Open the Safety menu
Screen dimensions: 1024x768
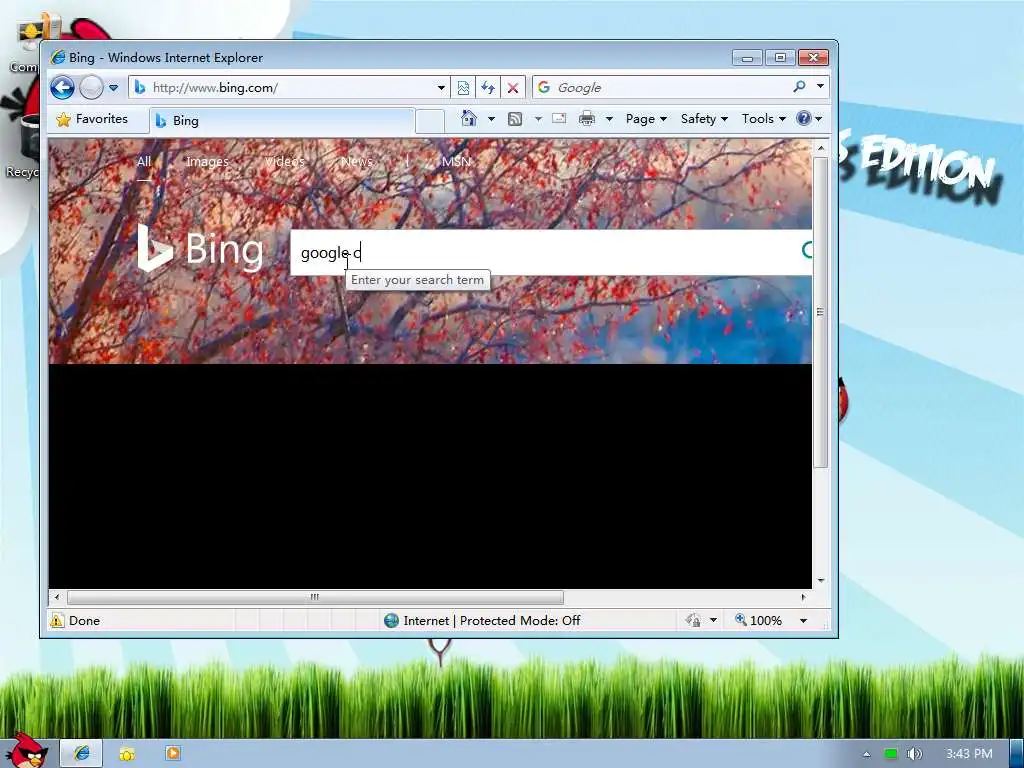[704, 119]
